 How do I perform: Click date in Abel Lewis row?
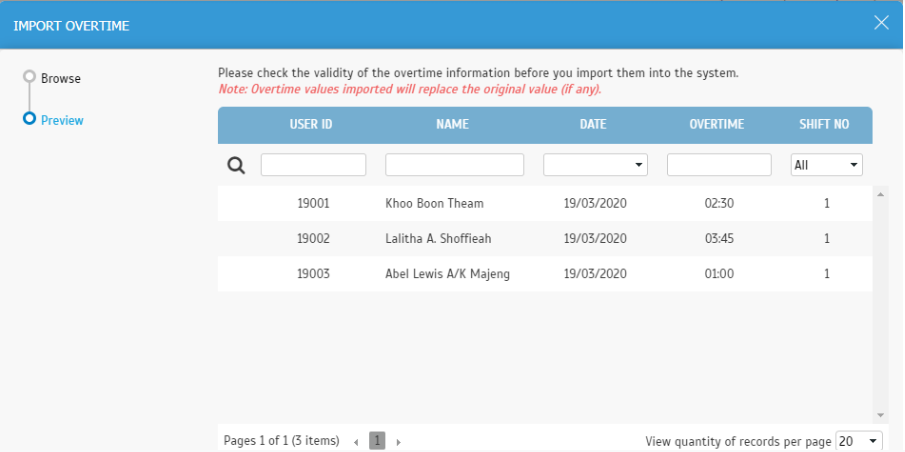595,274
